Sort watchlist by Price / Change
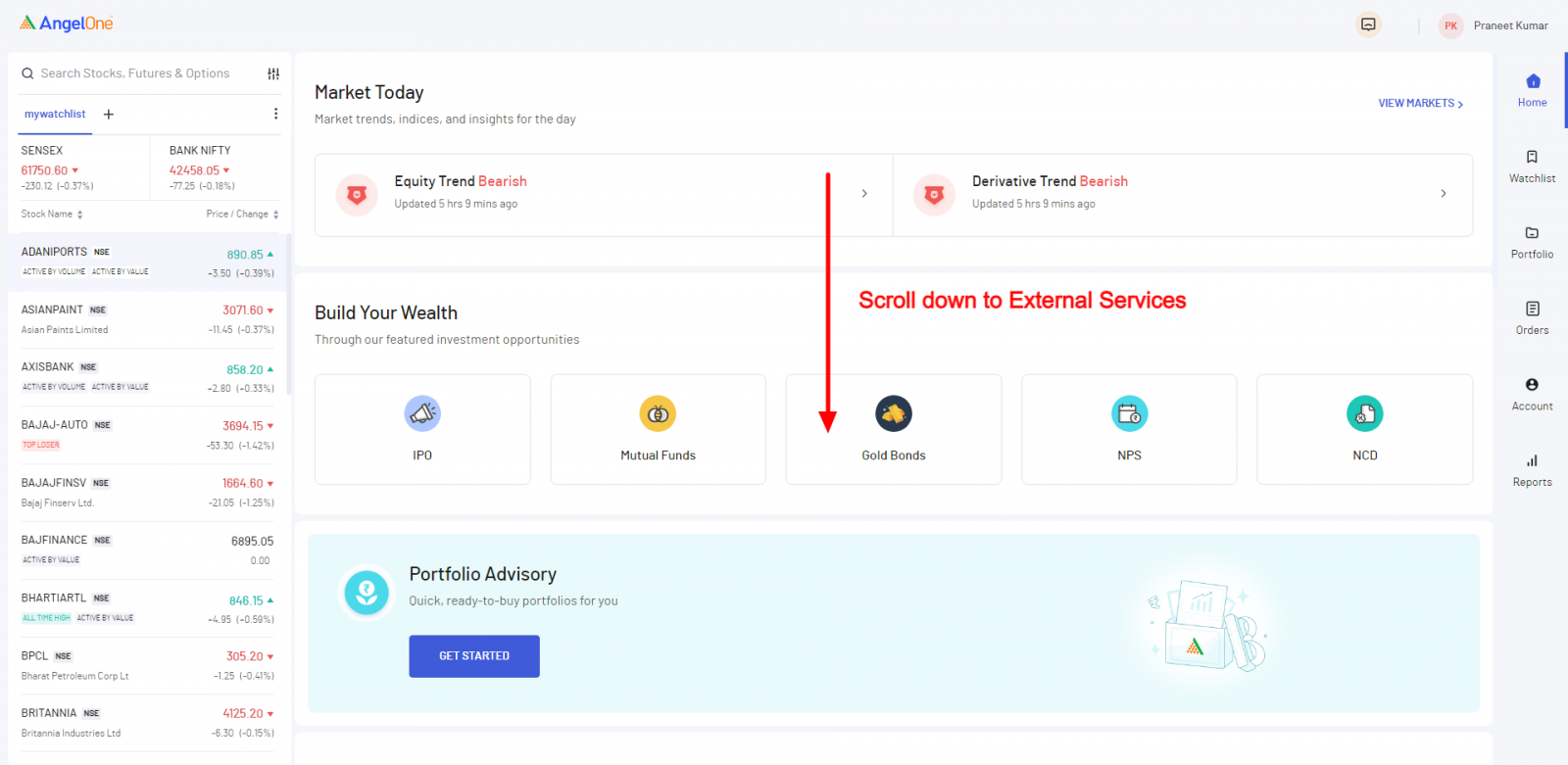The height and width of the screenshot is (765, 1568). click(242, 215)
